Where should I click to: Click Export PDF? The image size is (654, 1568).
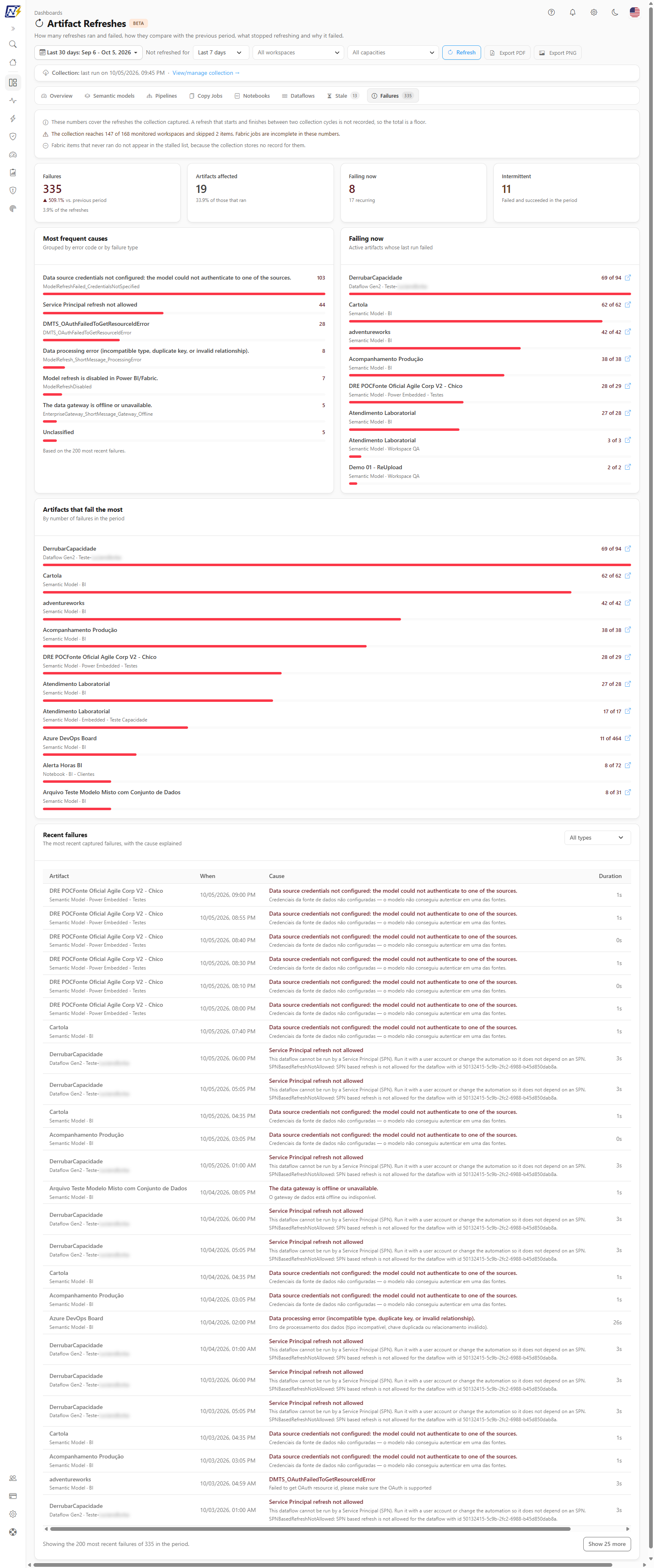pyautogui.click(x=508, y=53)
